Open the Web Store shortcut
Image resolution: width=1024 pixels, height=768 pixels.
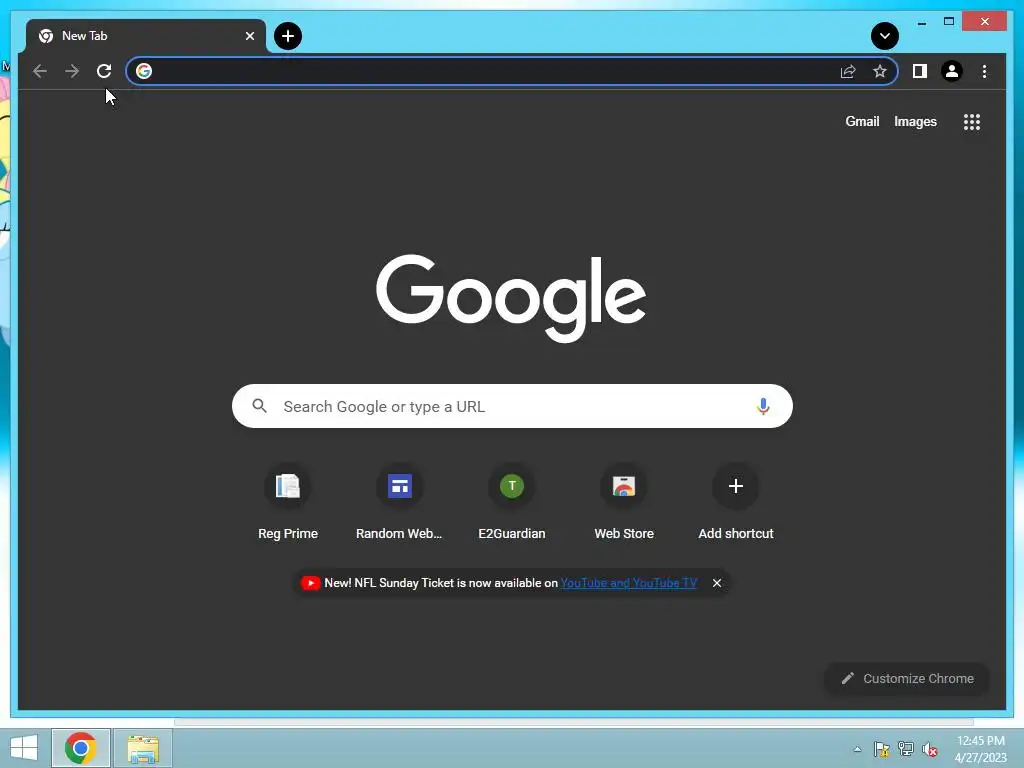(624, 502)
